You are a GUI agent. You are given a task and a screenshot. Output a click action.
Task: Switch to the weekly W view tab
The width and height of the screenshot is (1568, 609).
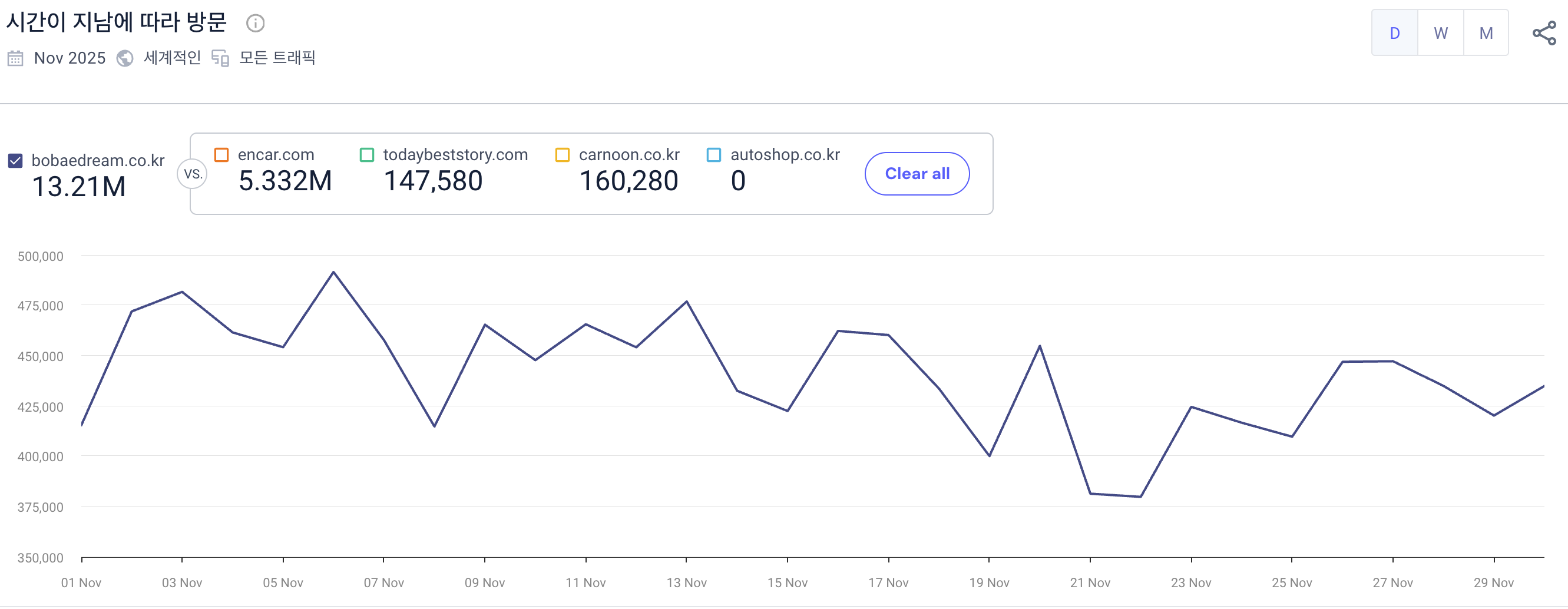click(x=1440, y=33)
